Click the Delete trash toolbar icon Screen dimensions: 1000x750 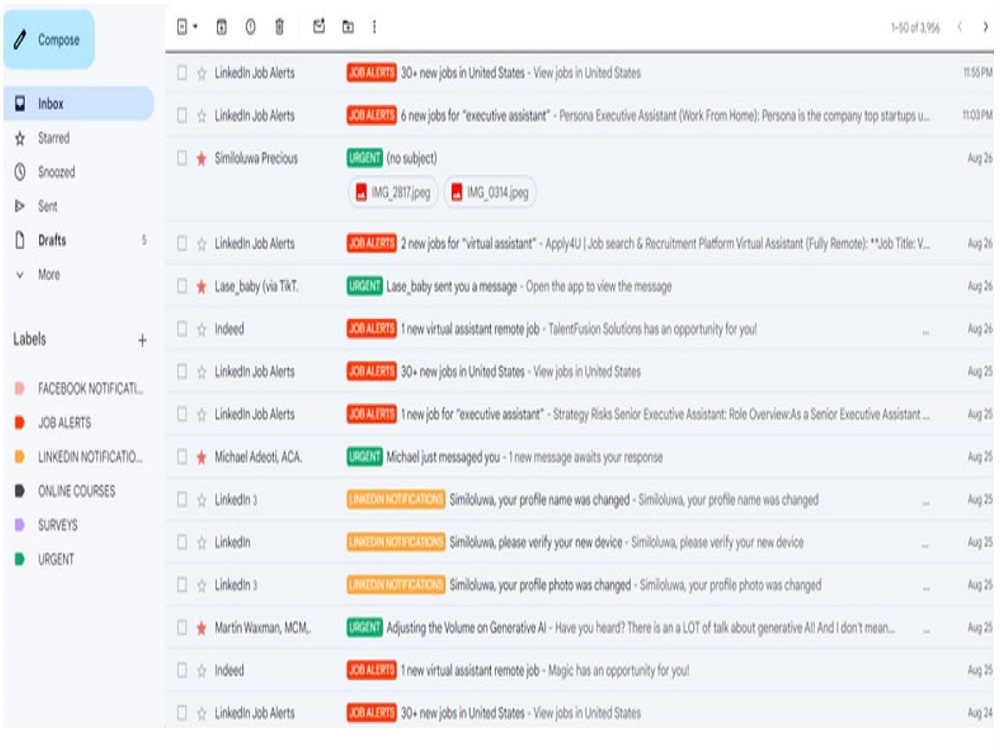[x=279, y=27]
